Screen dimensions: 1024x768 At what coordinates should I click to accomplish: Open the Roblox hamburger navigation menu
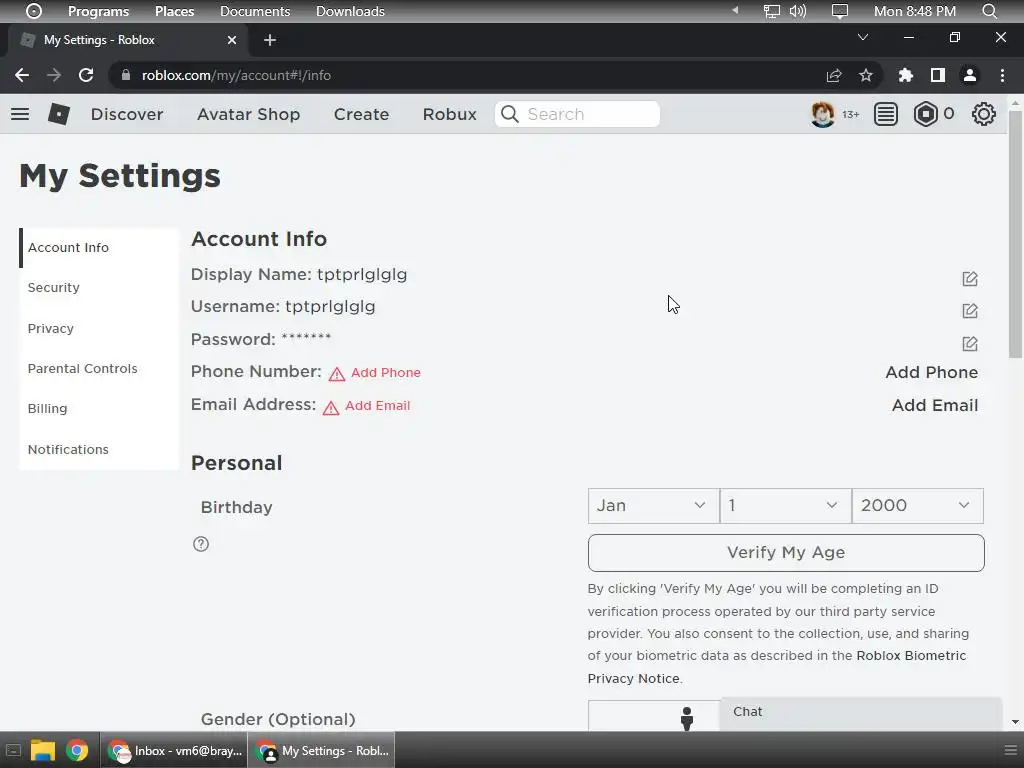tap(20, 114)
